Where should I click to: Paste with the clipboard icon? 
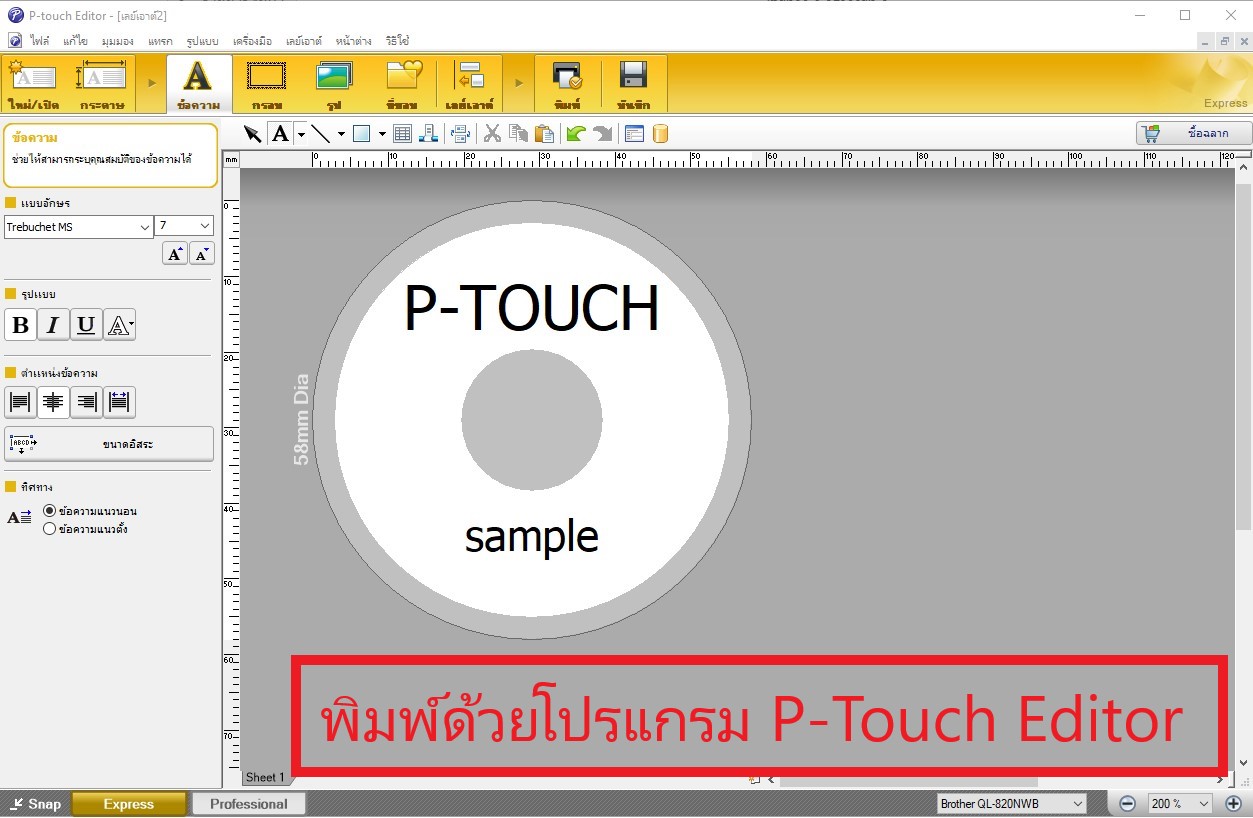pyautogui.click(x=544, y=134)
